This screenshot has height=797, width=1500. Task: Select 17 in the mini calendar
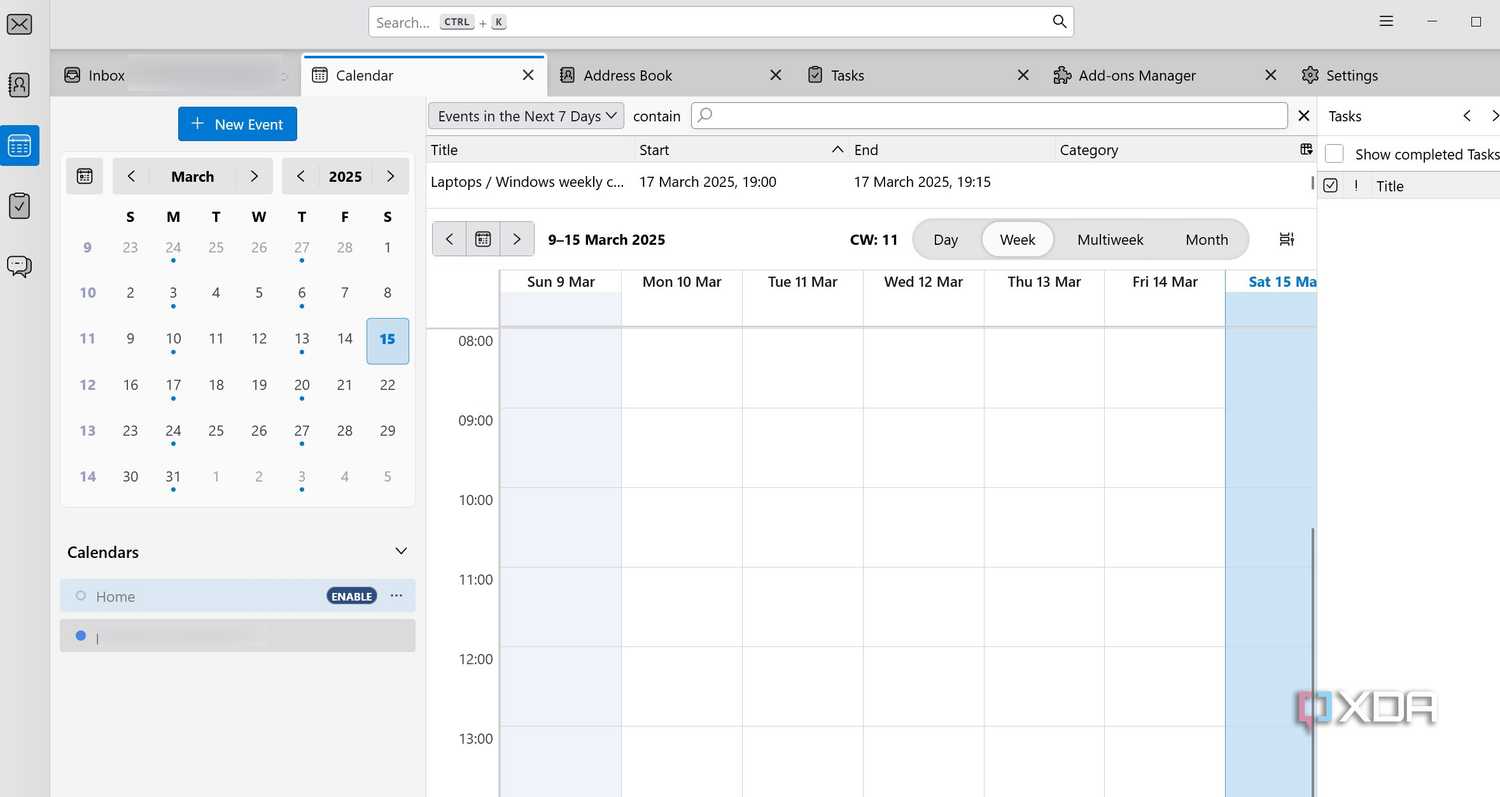coord(173,385)
